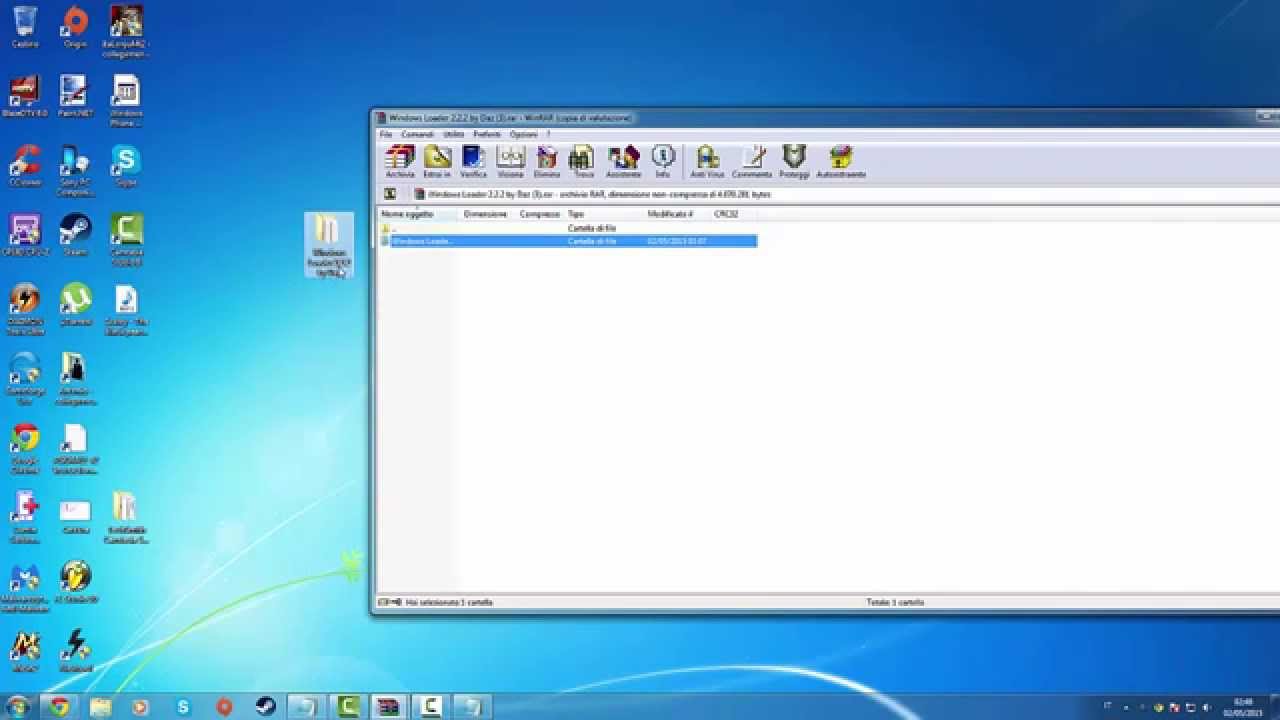Viewport: 1280px width, 720px height.
Task: Click the Anti Virus toolbar icon
Action: (707, 161)
